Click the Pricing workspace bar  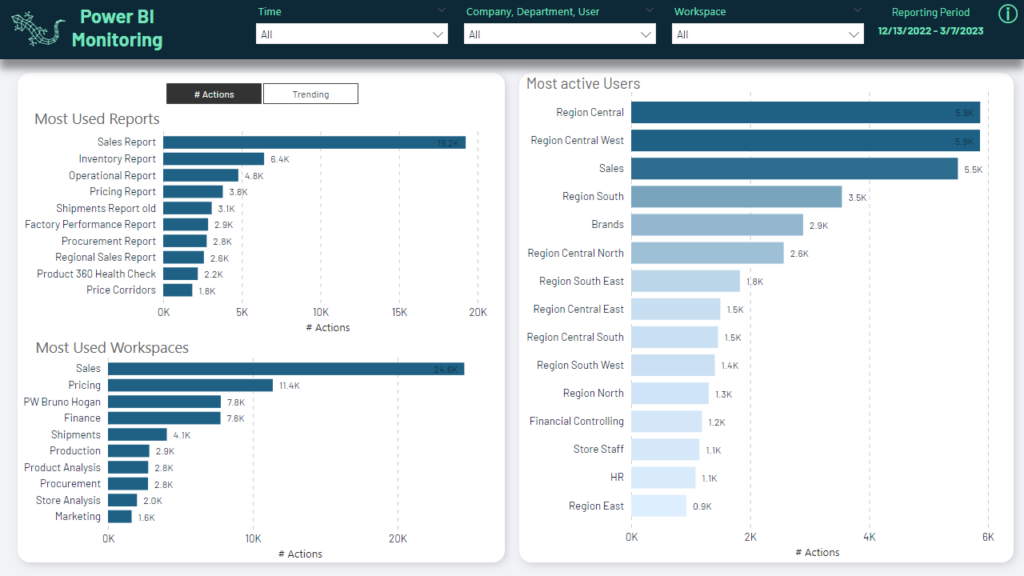pos(190,385)
